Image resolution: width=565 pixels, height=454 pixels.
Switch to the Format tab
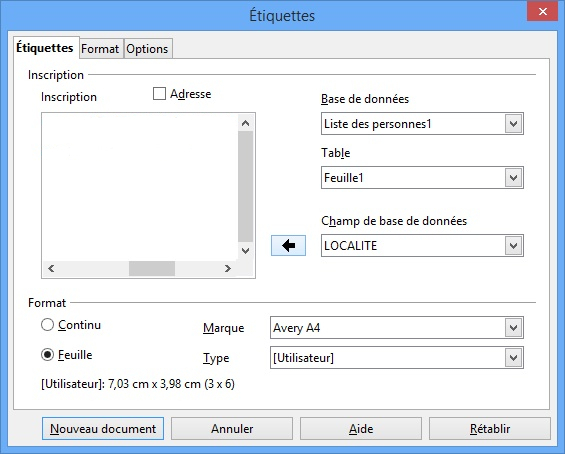pyautogui.click(x=100, y=49)
